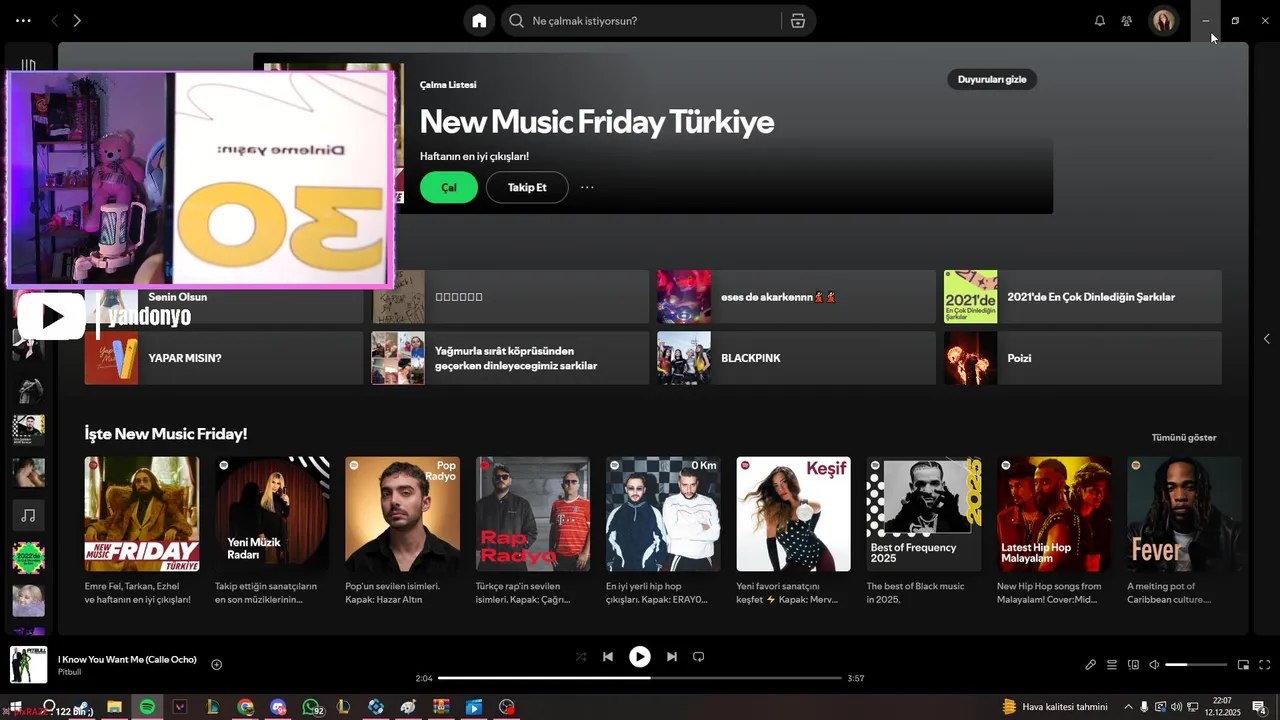This screenshot has height=720, width=1280.
Task: Navigate forward with the right arrow
Action: tap(77, 20)
